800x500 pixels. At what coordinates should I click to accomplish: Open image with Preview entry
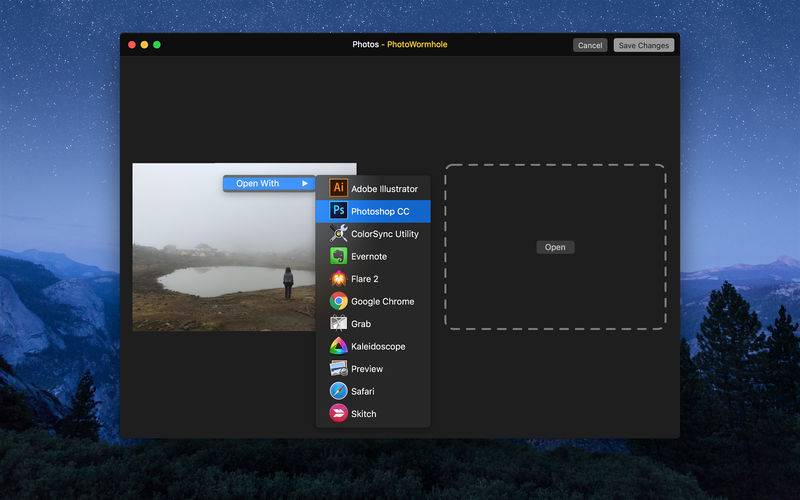click(373, 368)
